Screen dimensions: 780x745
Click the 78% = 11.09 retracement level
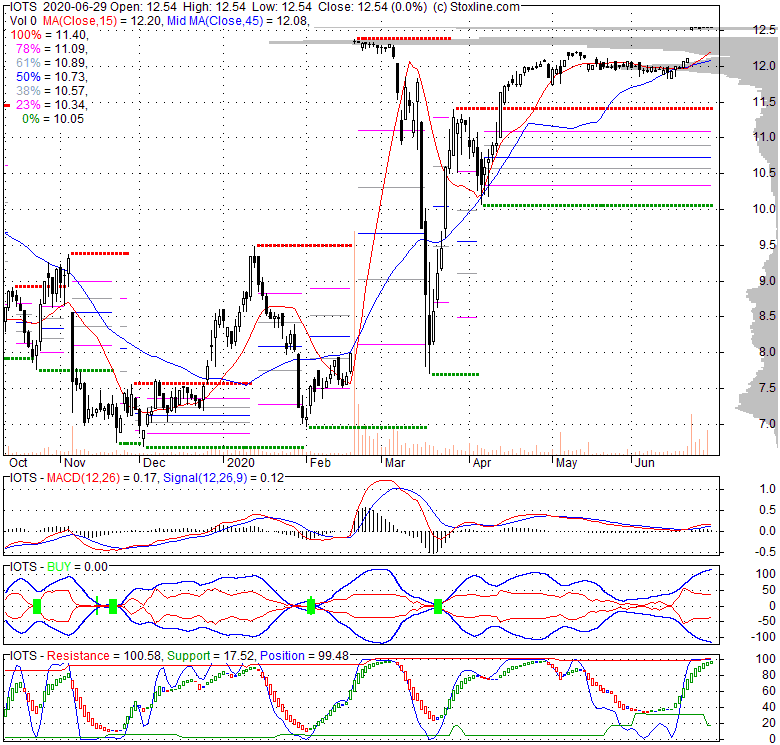[52, 49]
